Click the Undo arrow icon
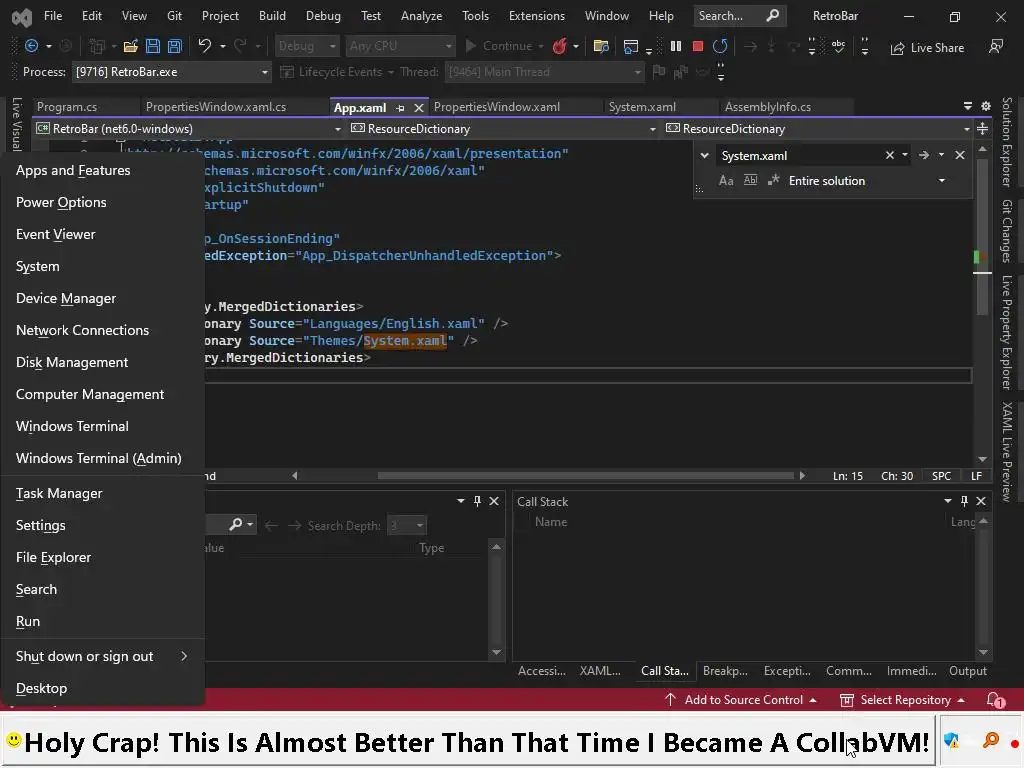This screenshot has height=768, width=1024. [205, 46]
